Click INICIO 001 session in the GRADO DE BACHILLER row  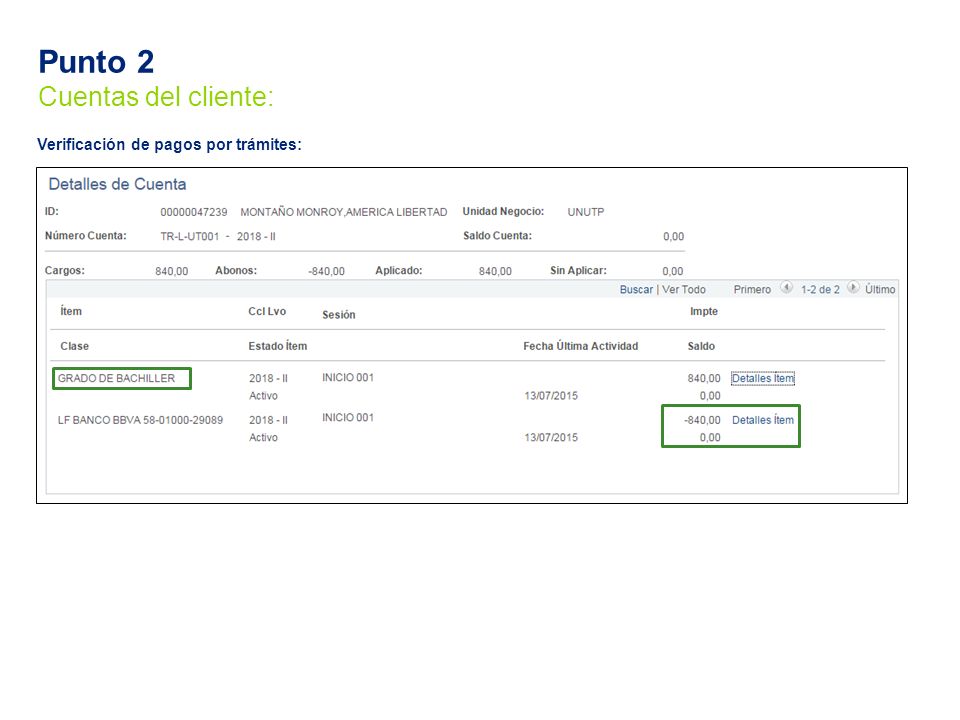[348, 377]
